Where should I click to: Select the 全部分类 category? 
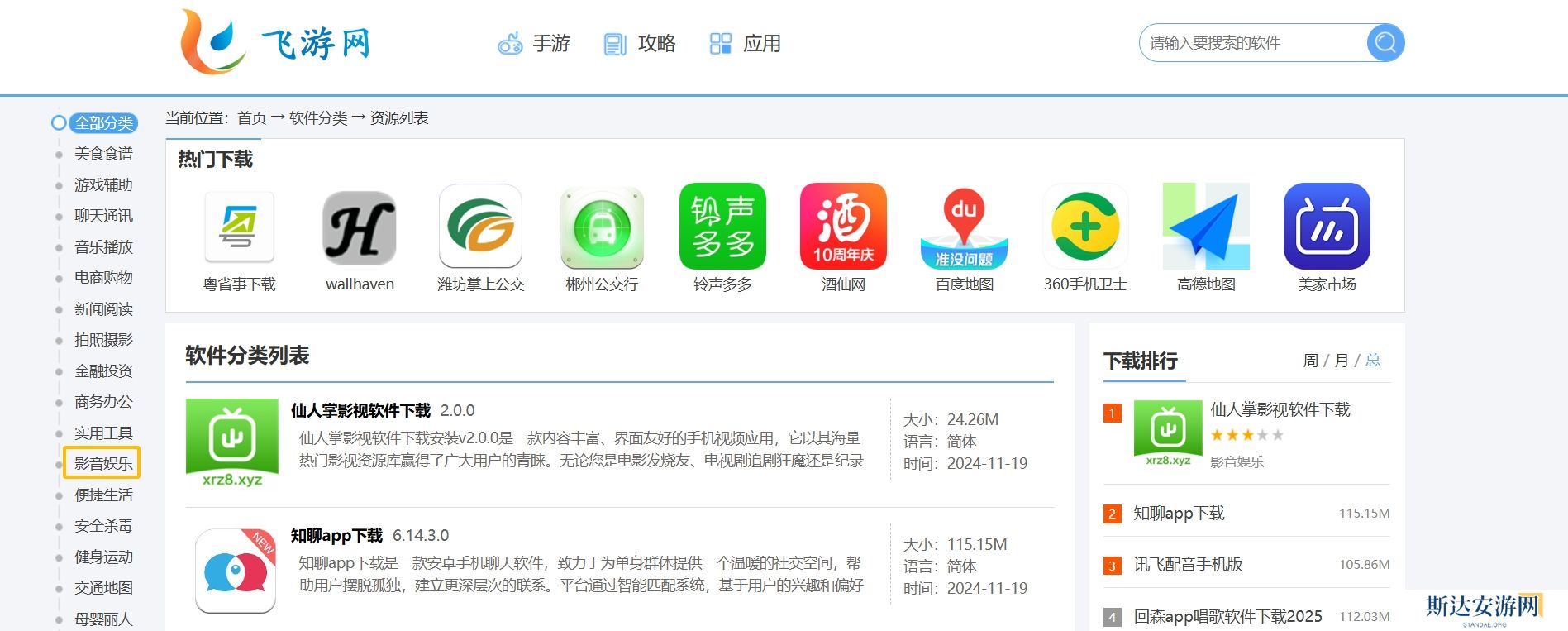103,123
